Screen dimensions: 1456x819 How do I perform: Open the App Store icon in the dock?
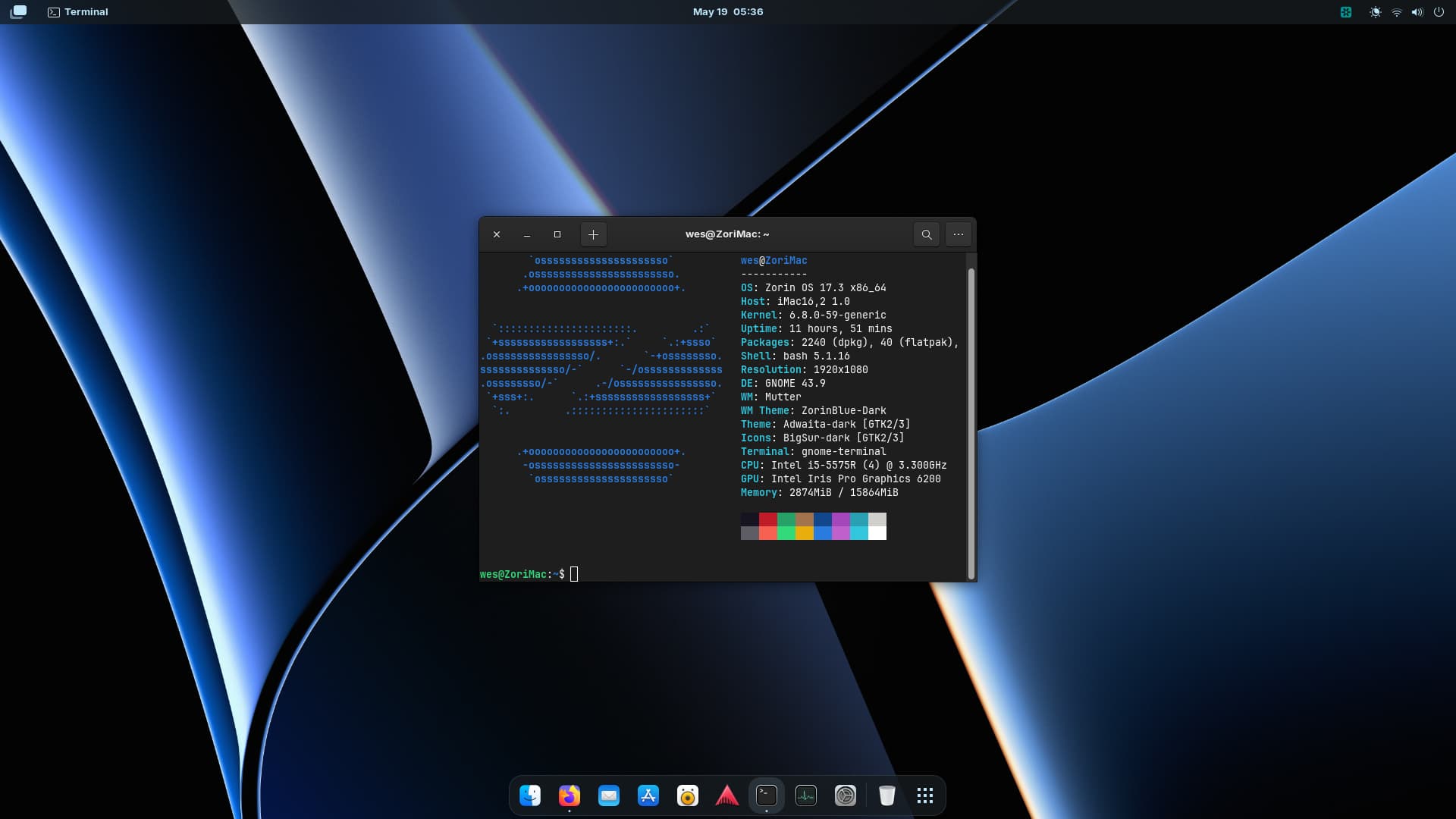pos(648,795)
